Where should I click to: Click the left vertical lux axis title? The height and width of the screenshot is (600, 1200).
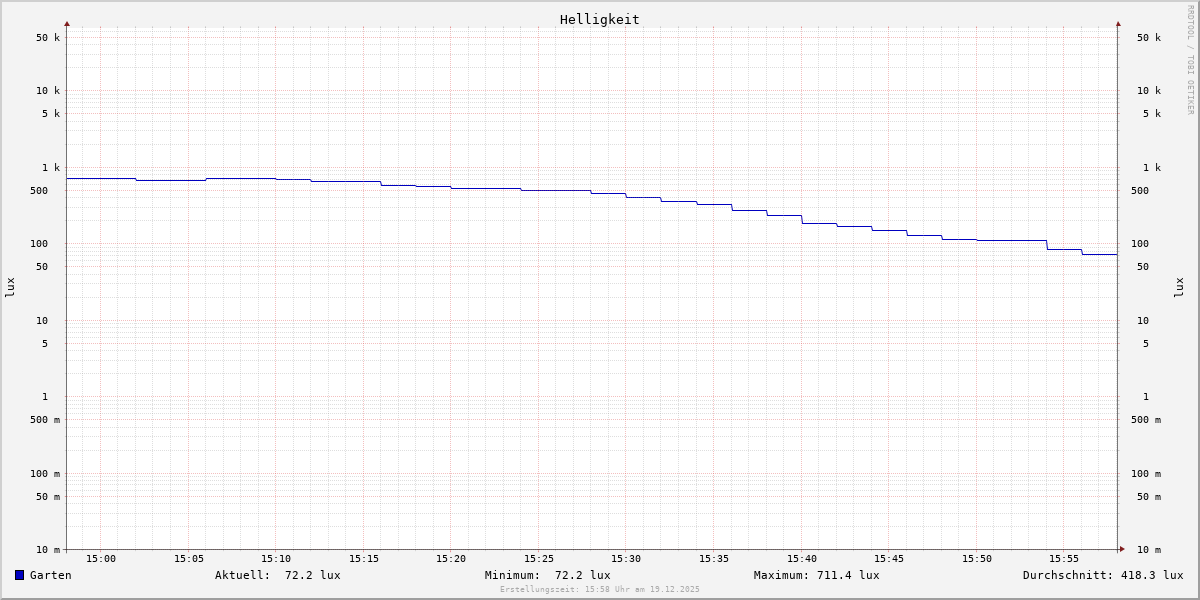pos(10,288)
